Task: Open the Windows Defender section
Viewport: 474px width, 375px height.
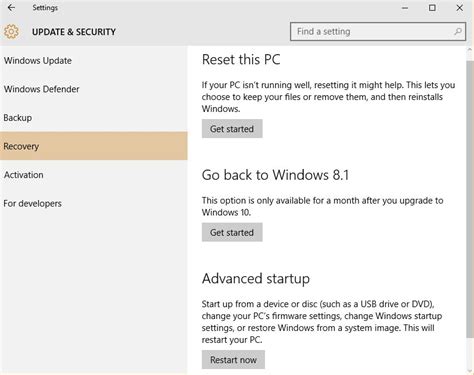Action: [x=94, y=89]
